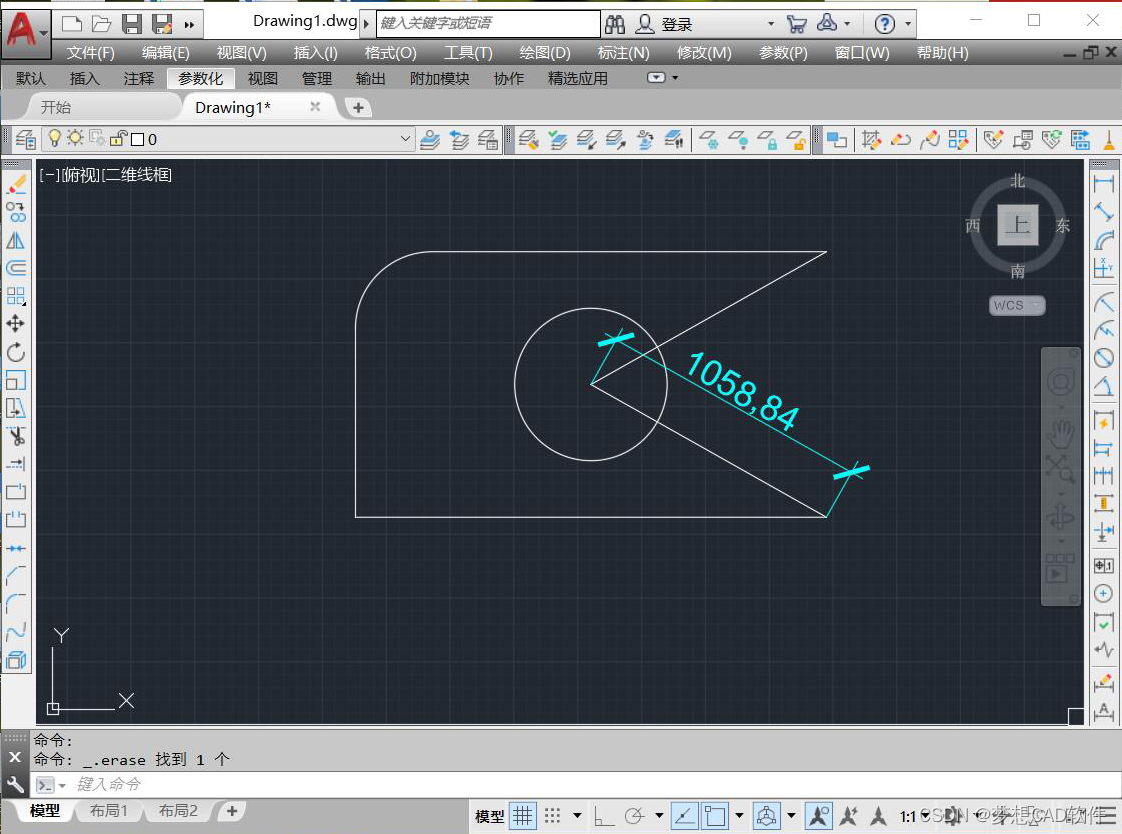Open an existing drawing file
The width and height of the screenshot is (1122, 834).
[102, 24]
